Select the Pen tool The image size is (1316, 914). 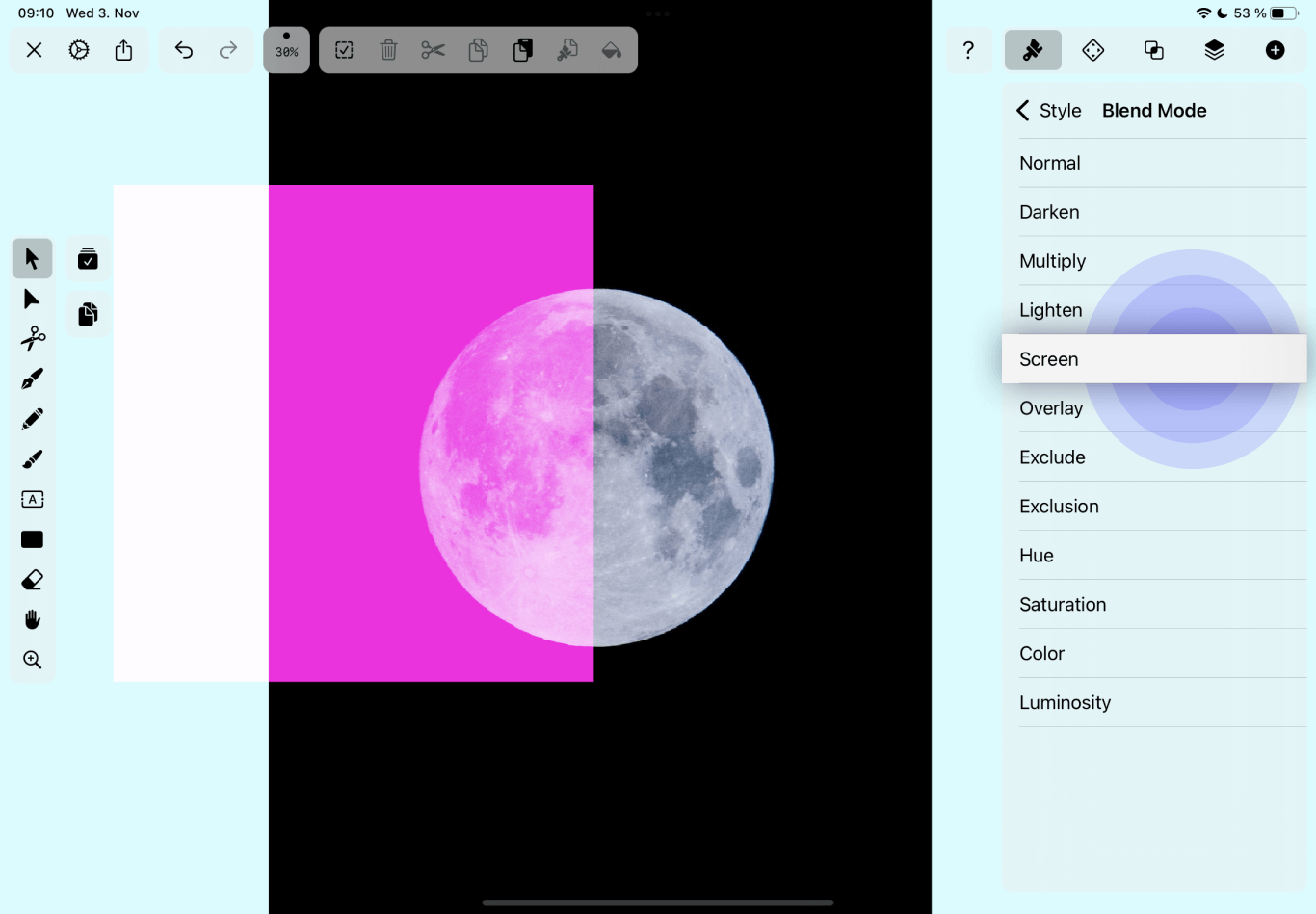(x=32, y=379)
